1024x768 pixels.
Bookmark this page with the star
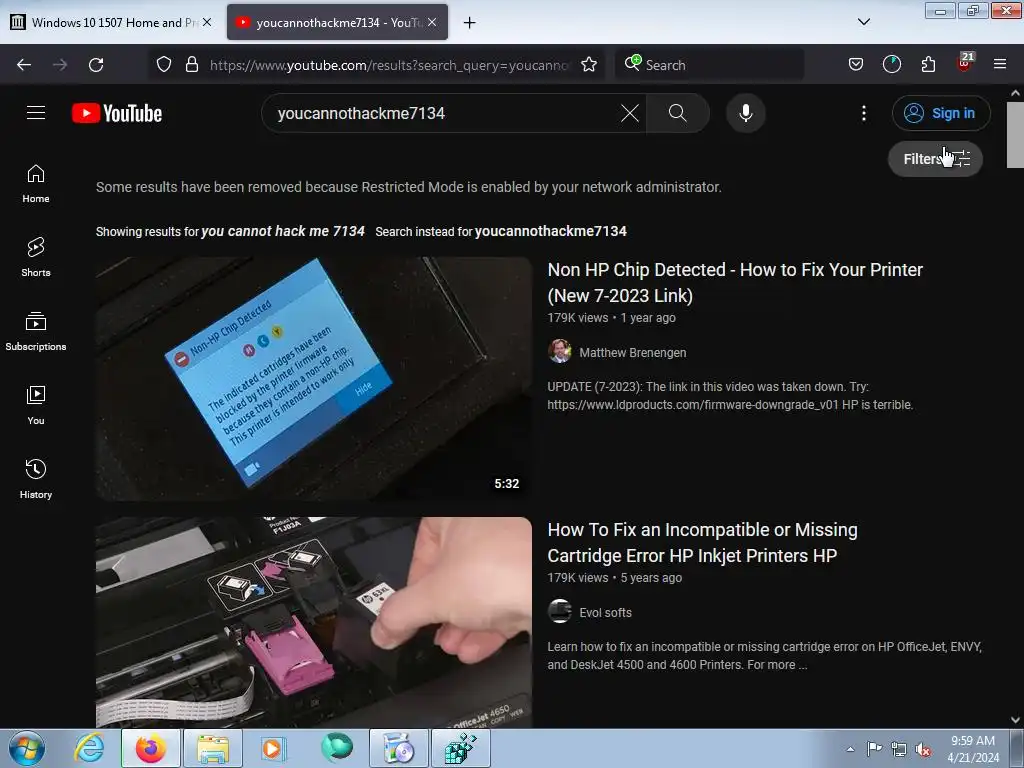click(588, 65)
